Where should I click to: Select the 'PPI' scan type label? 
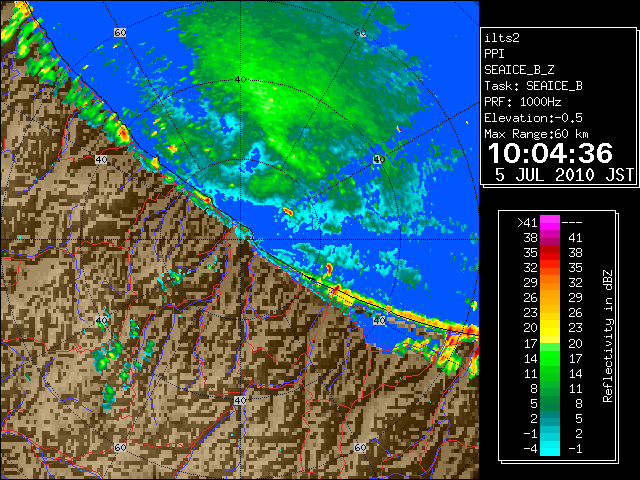[494, 54]
